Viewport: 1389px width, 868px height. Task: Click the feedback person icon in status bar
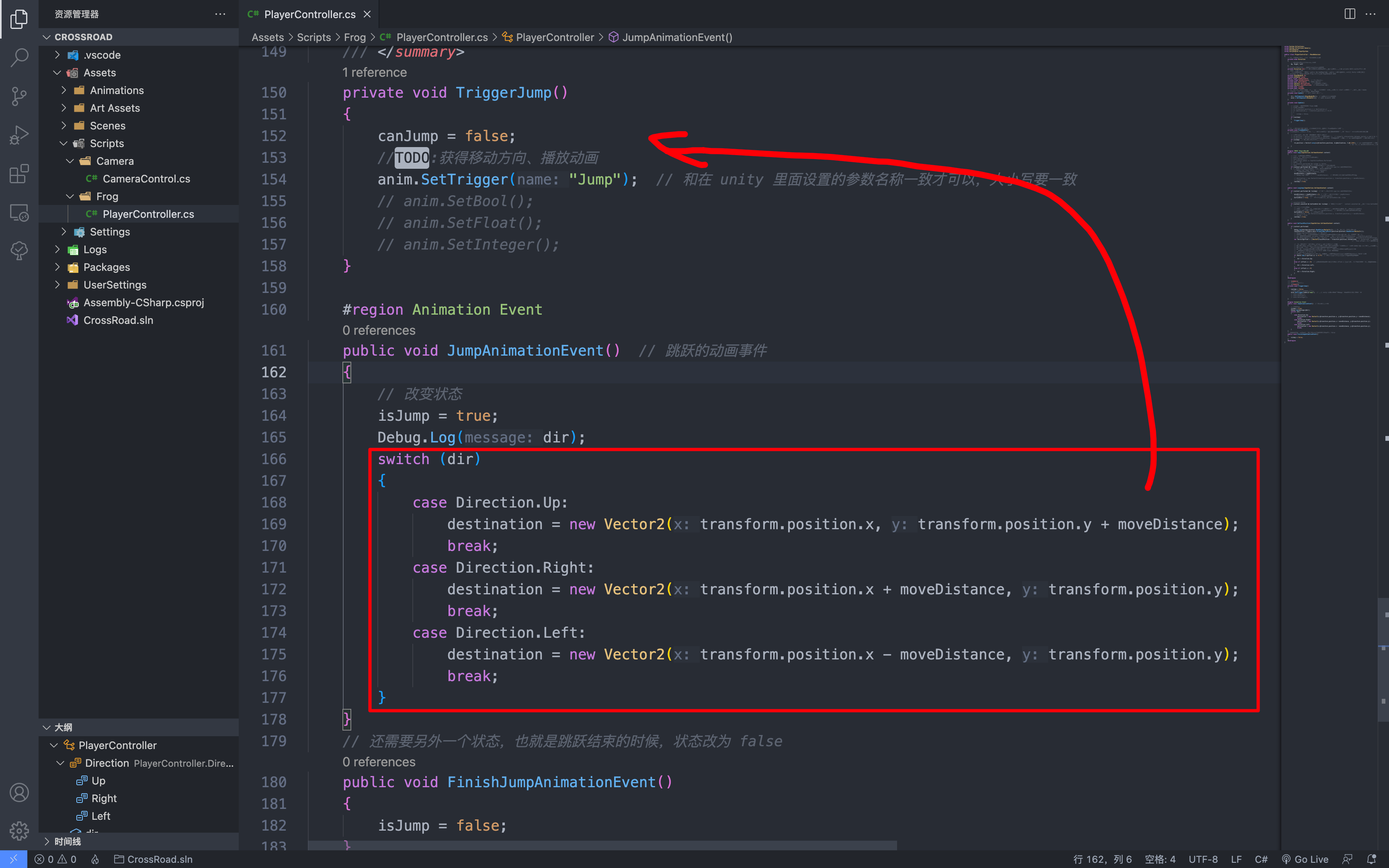click(1347, 860)
